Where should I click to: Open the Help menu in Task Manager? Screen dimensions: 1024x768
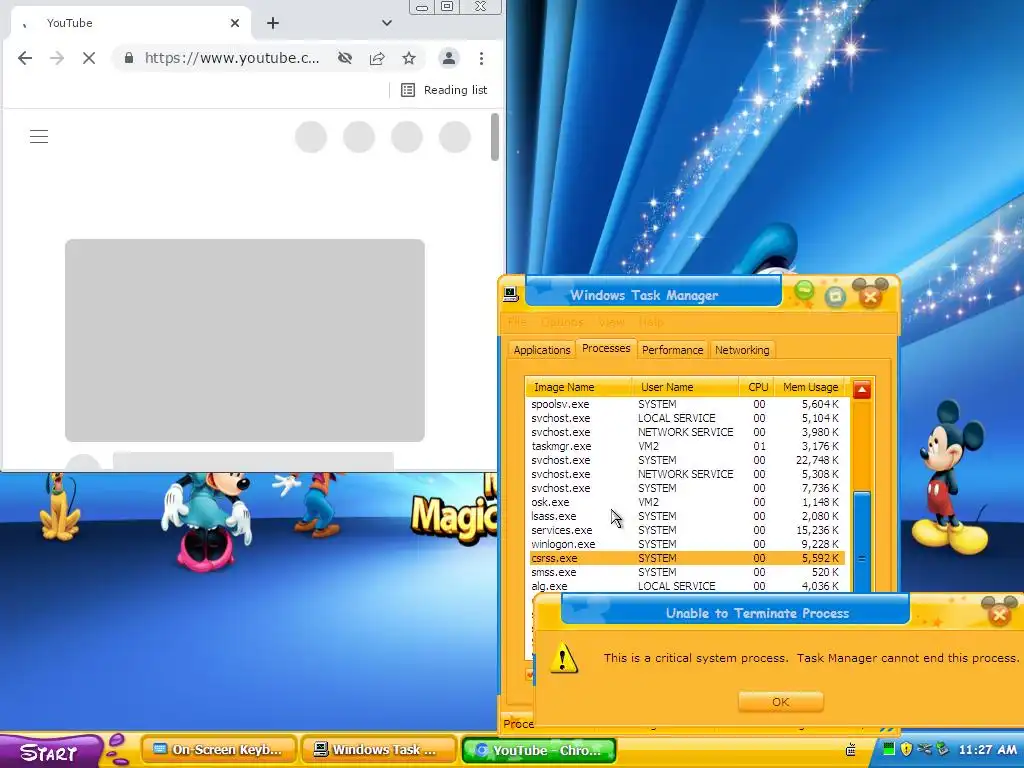650,322
